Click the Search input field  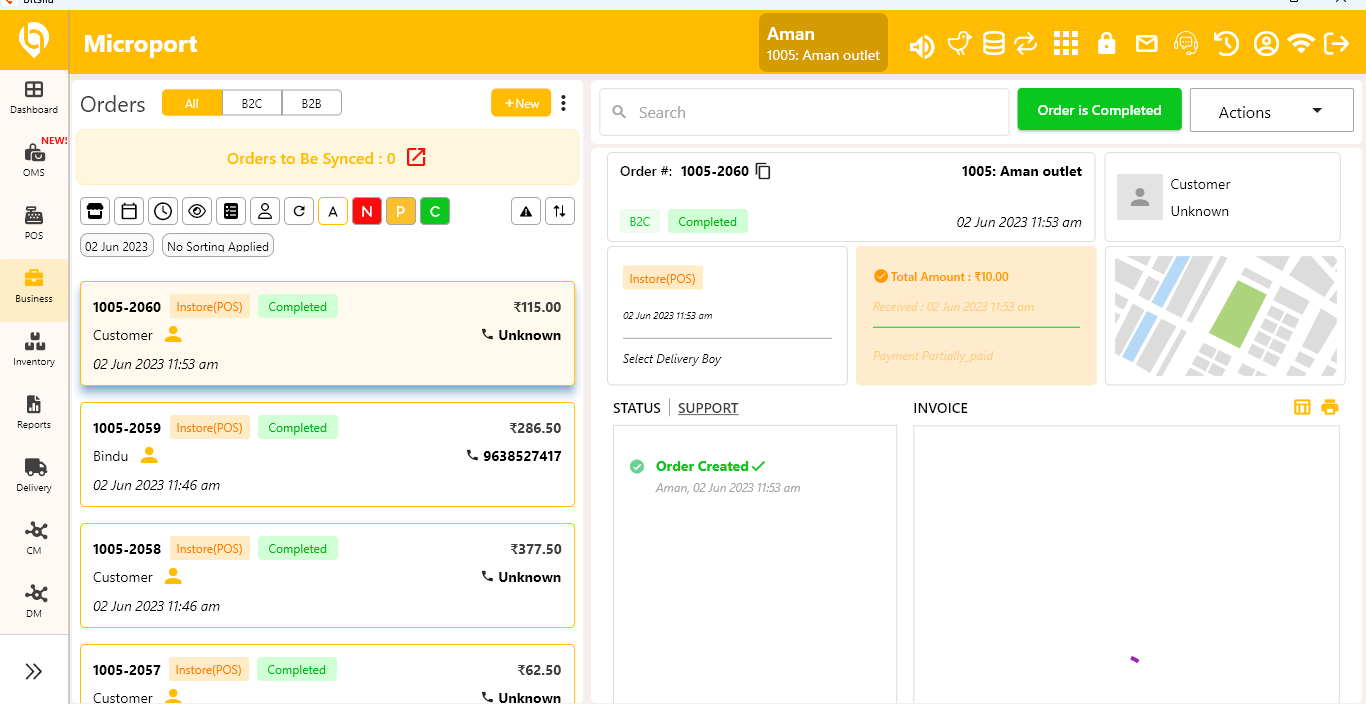804,112
